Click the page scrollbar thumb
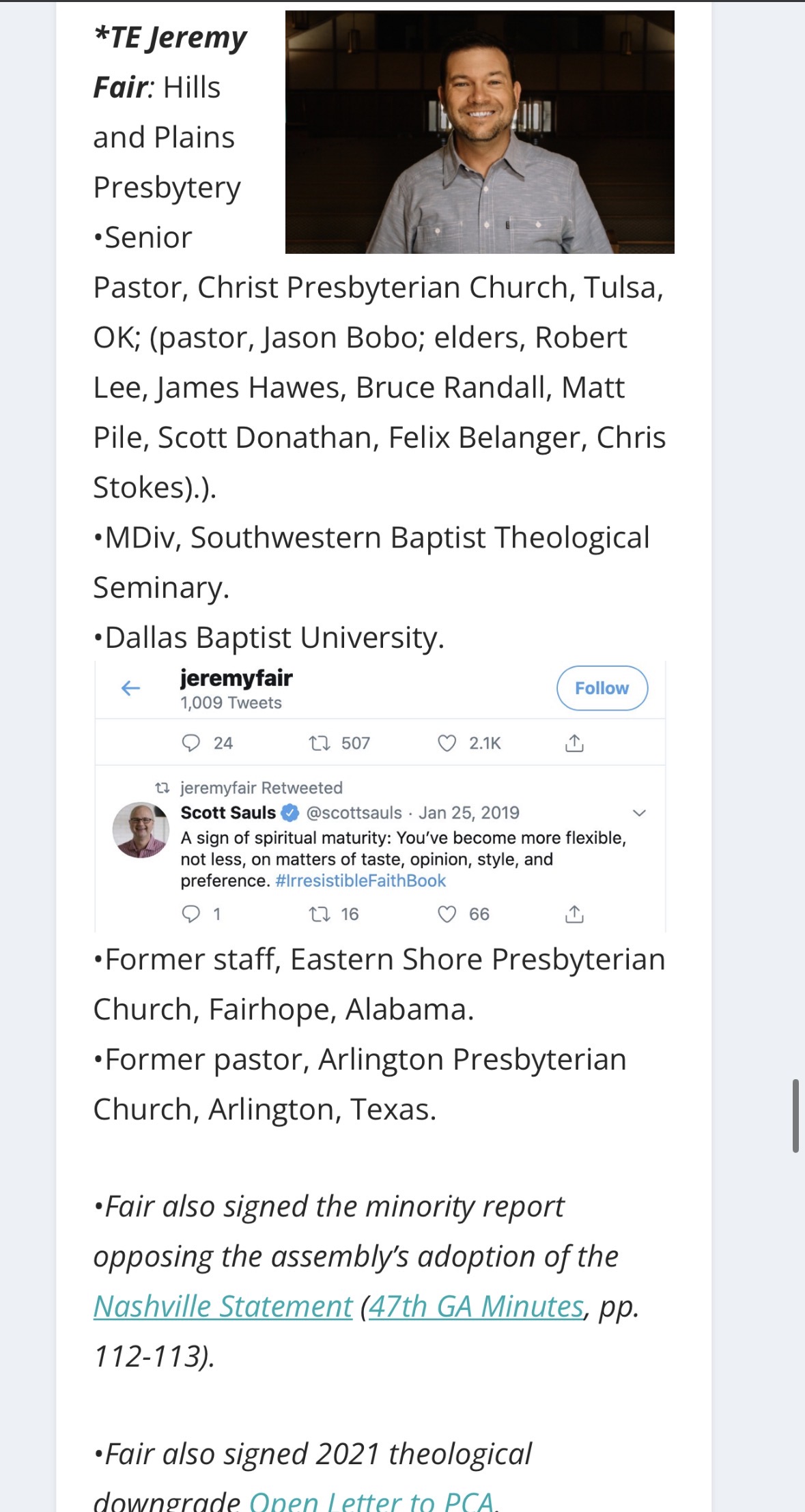Viewport: 805px width, 1512px height. click(x=795, y=1115)
